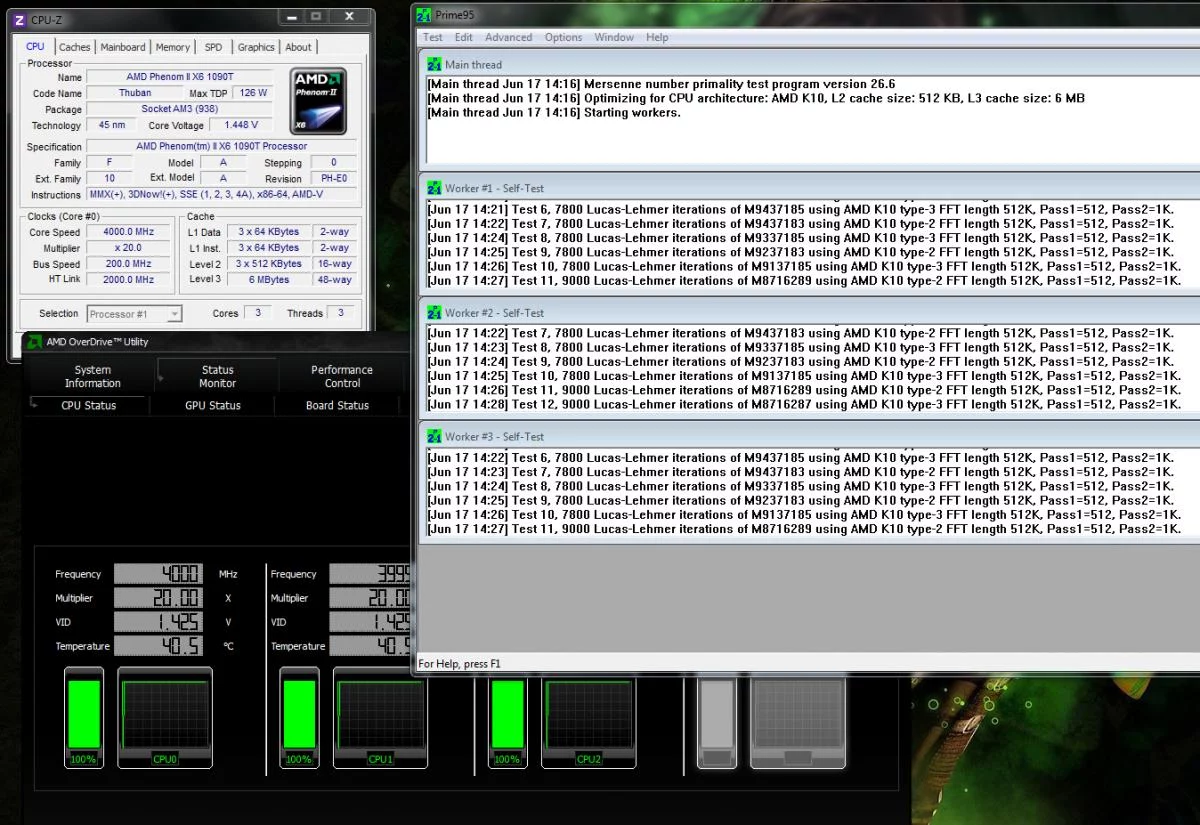Open the Window menu in Prime95
Screen dimensions: 1200x825
tap(614, 37)
